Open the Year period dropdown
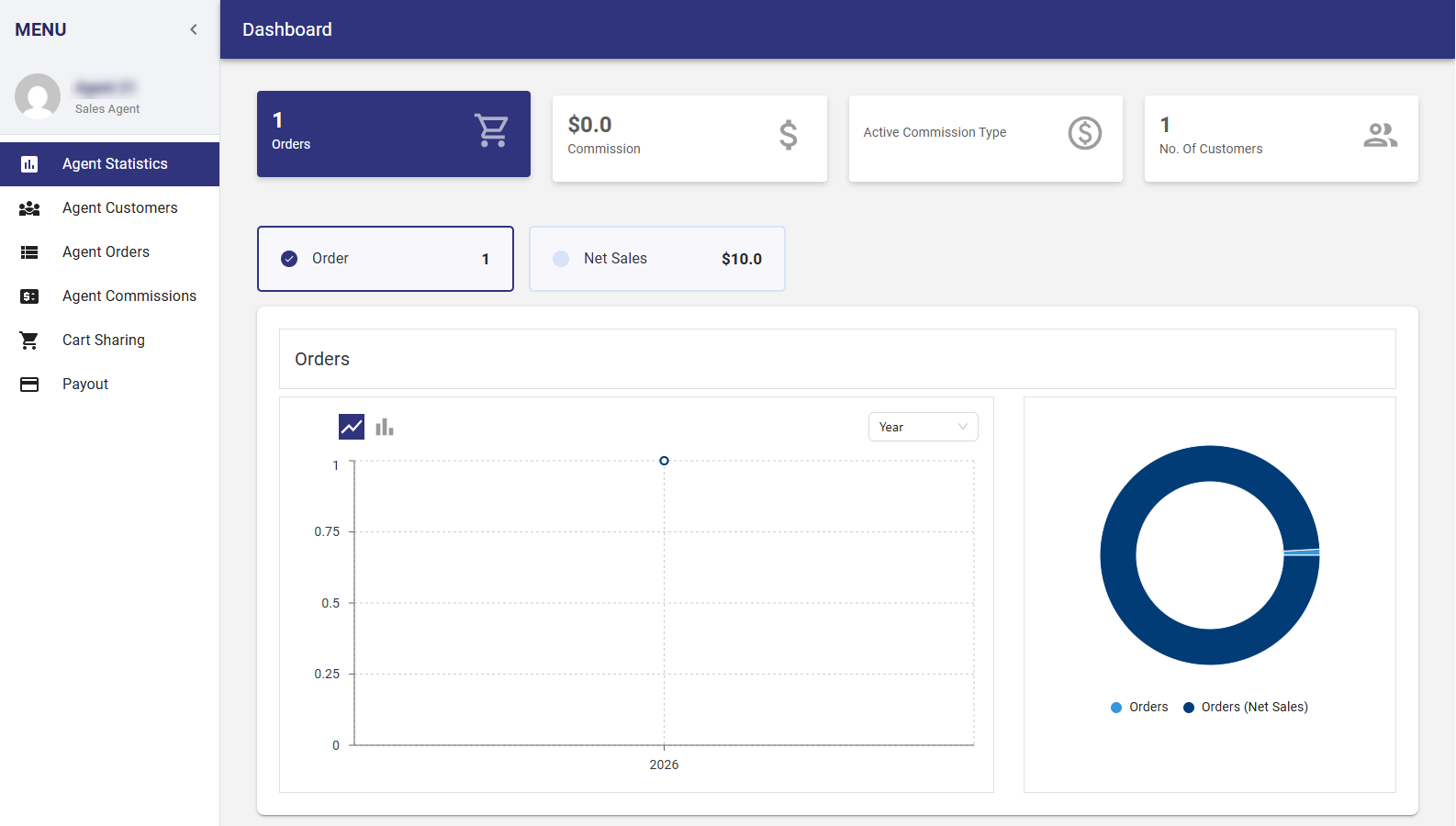 pos(923,427)
